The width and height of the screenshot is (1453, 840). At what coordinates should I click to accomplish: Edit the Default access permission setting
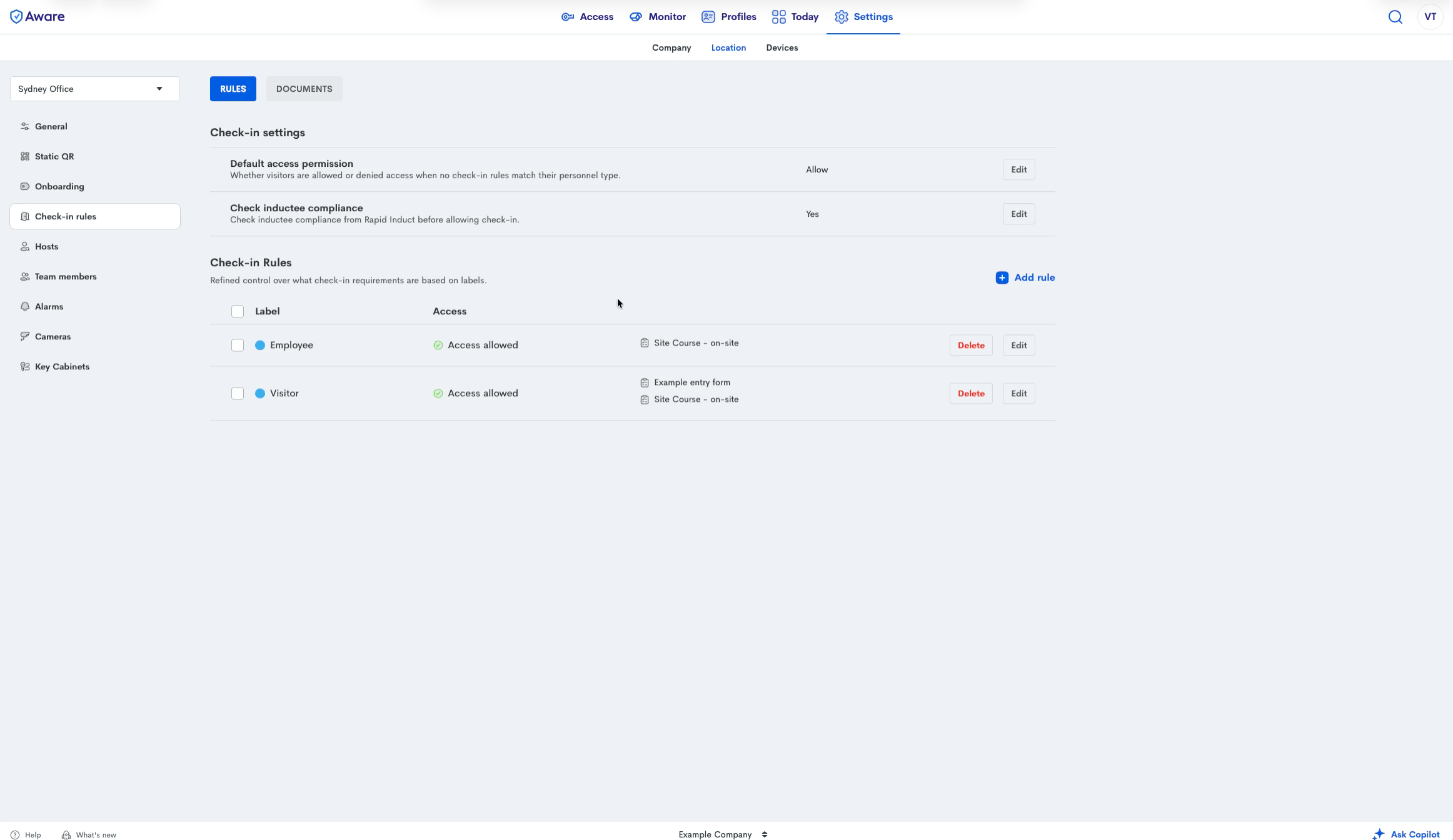[1018, 169]
